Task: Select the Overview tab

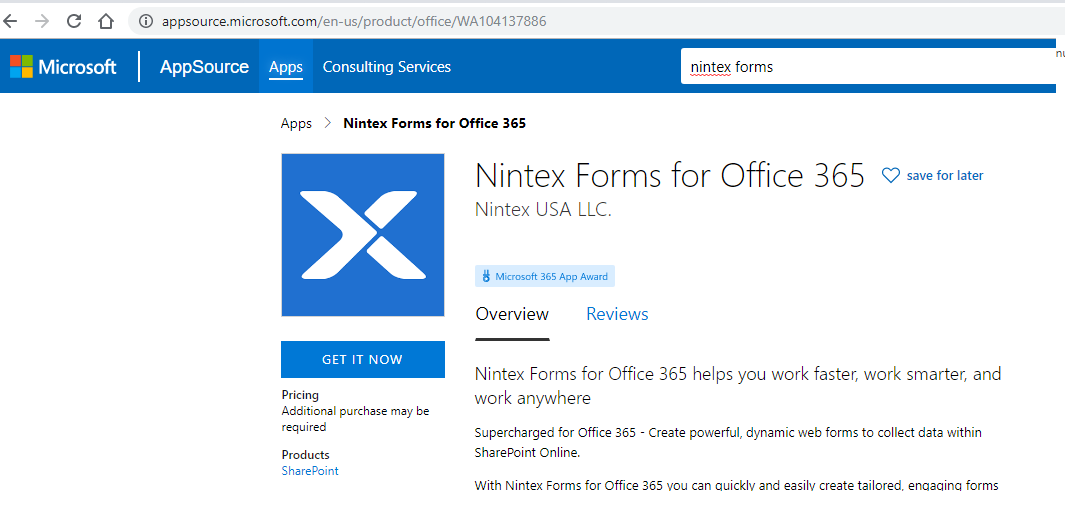Action: pos(512,314)
